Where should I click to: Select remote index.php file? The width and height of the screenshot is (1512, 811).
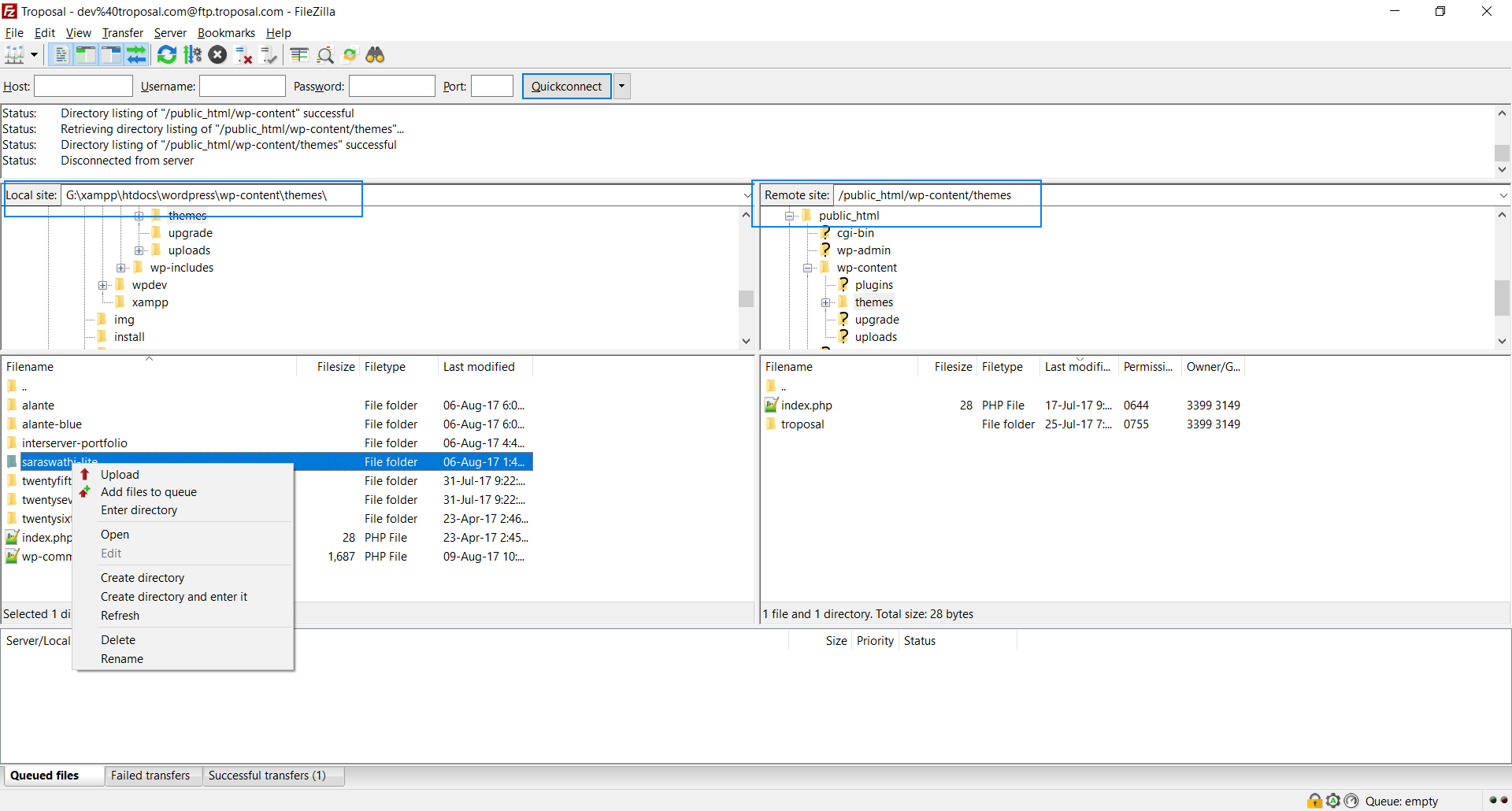(806, 405)
